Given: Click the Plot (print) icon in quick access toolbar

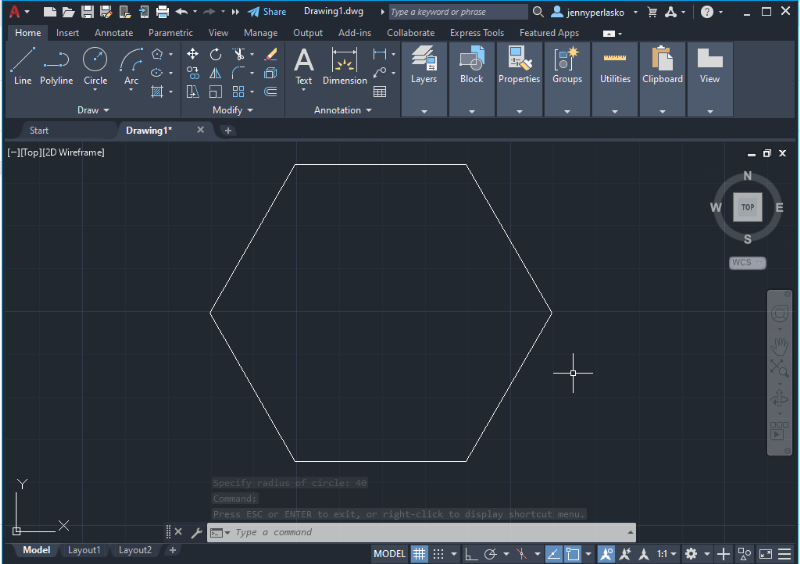Looking at the screenshot, I should 163,12.
